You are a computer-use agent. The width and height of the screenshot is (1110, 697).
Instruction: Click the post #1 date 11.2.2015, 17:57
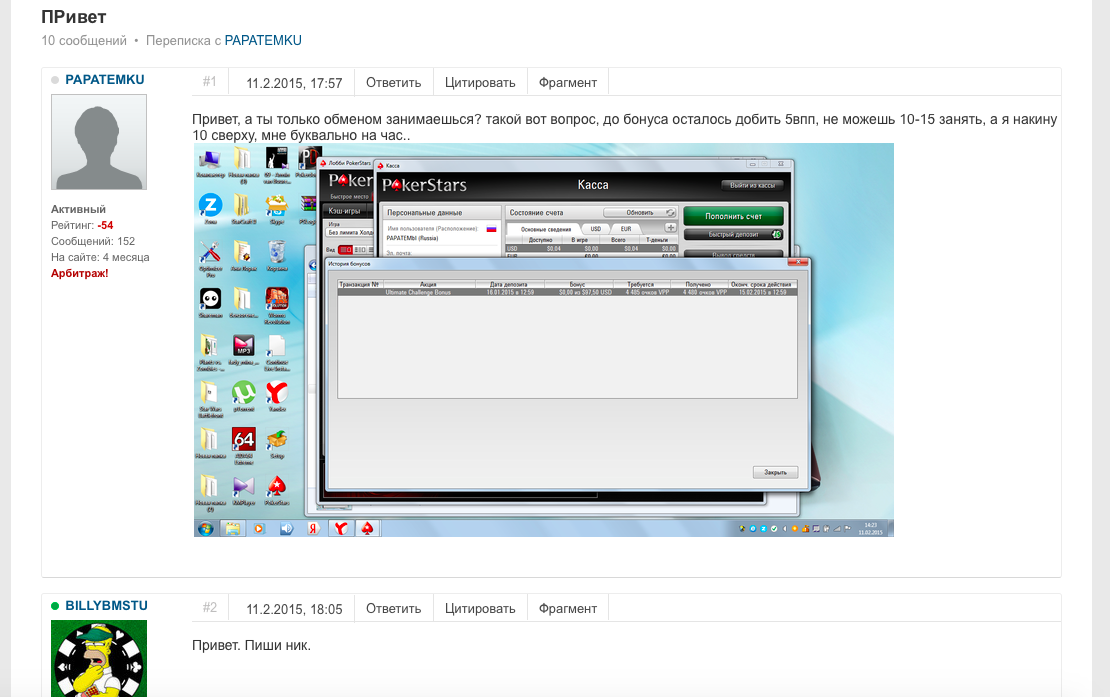294,83
